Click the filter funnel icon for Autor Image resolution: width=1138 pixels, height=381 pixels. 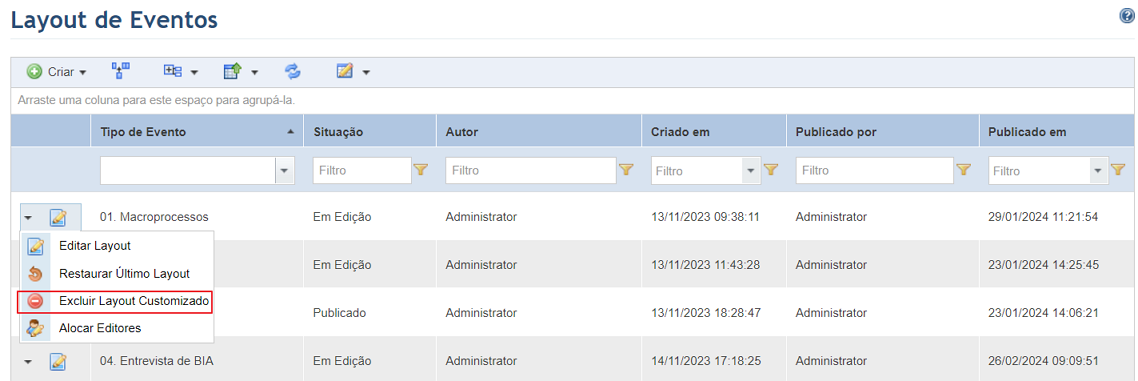(626, 171)
